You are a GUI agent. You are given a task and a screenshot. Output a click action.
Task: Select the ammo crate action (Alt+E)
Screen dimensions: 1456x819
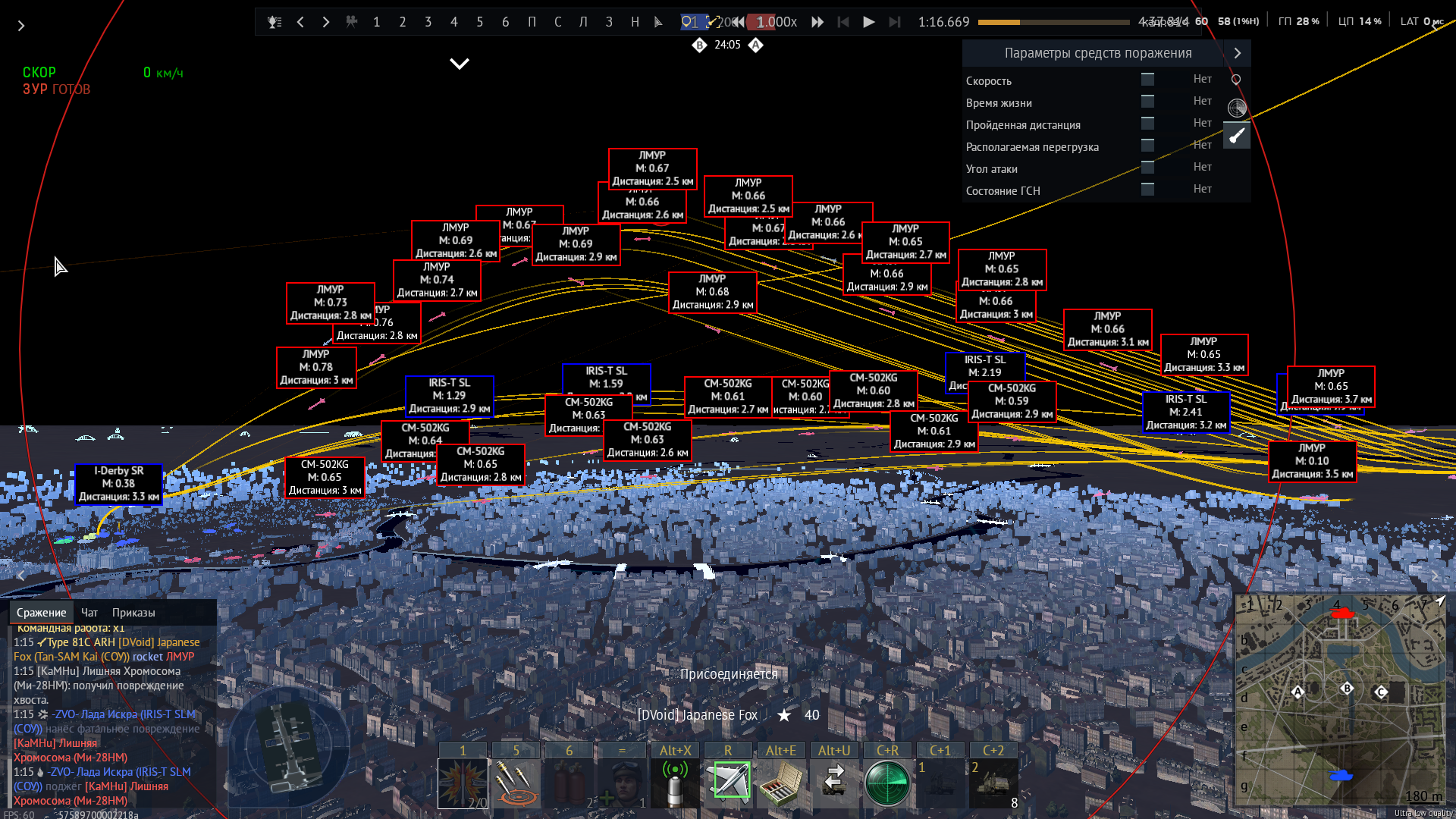click(x=780, y=783)
